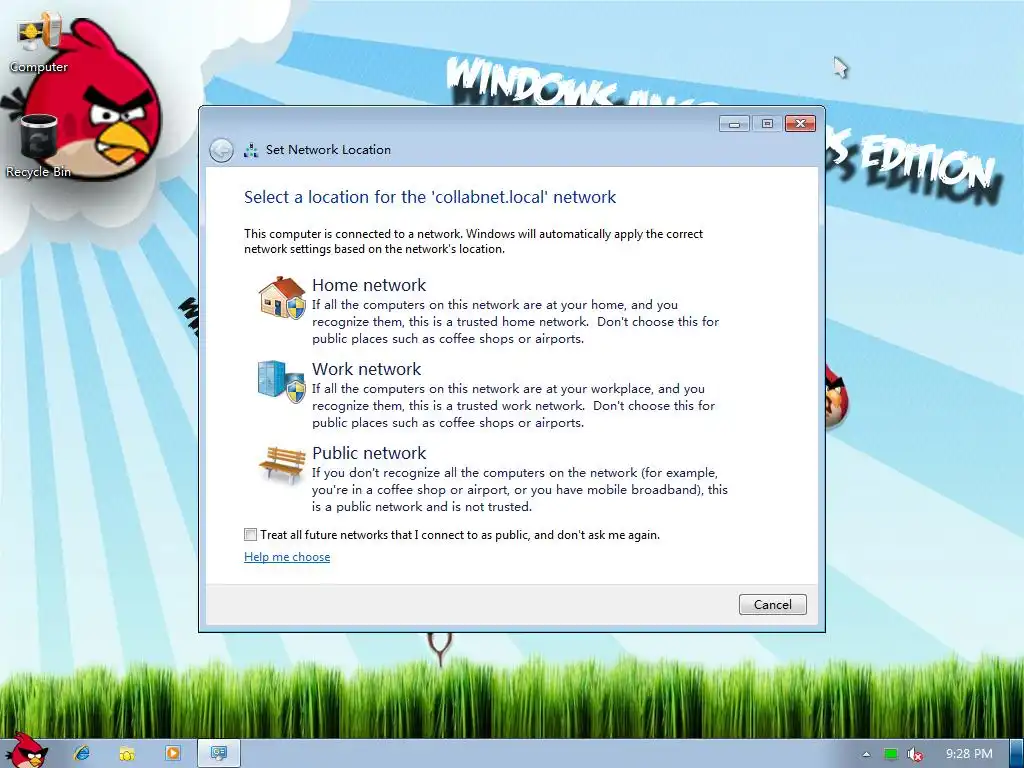The width and height of the screenshot is (1024, 768).
Task: Select the Home network heading
Action: (369, 285)
